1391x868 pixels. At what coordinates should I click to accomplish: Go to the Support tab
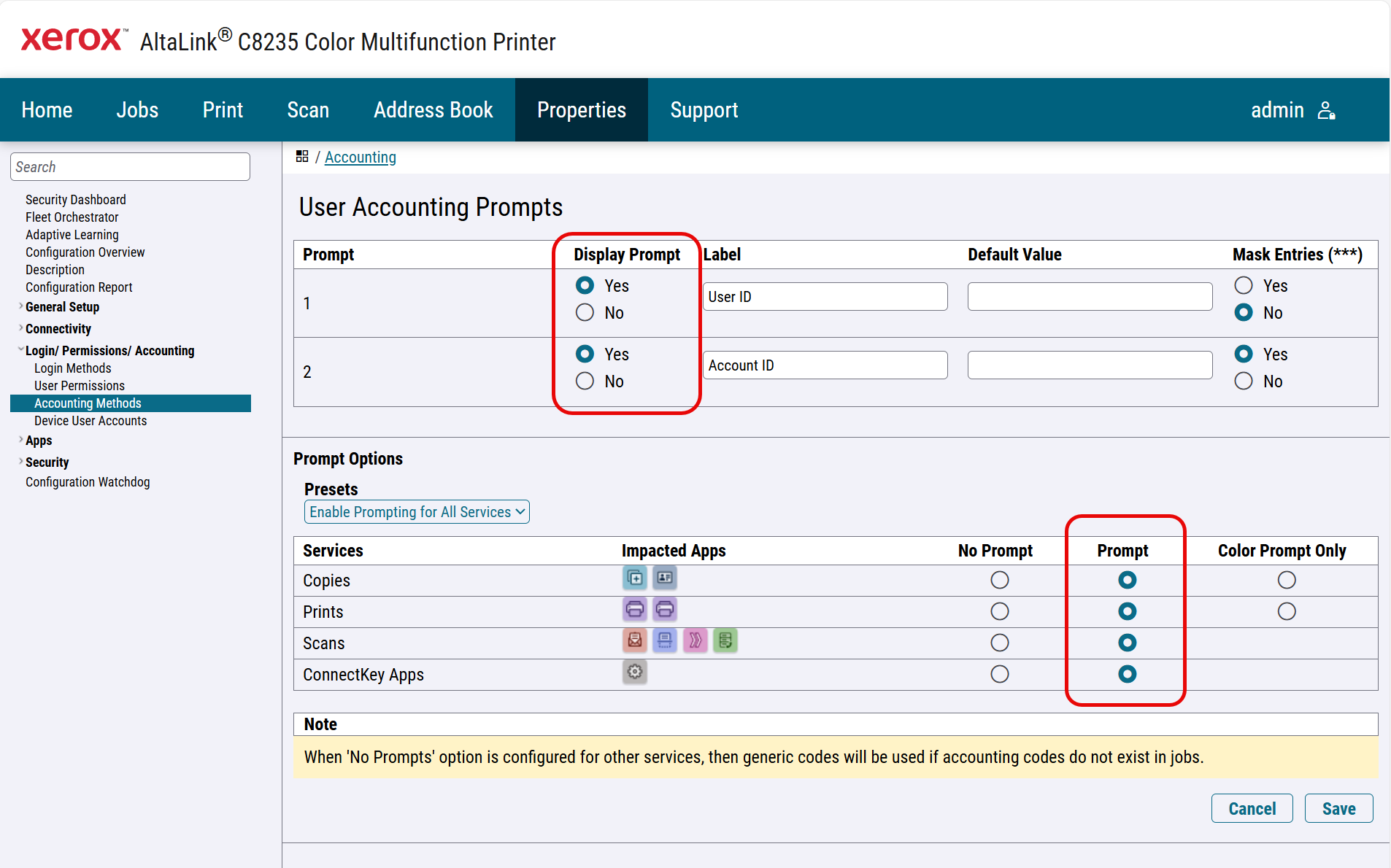(704, 110)
